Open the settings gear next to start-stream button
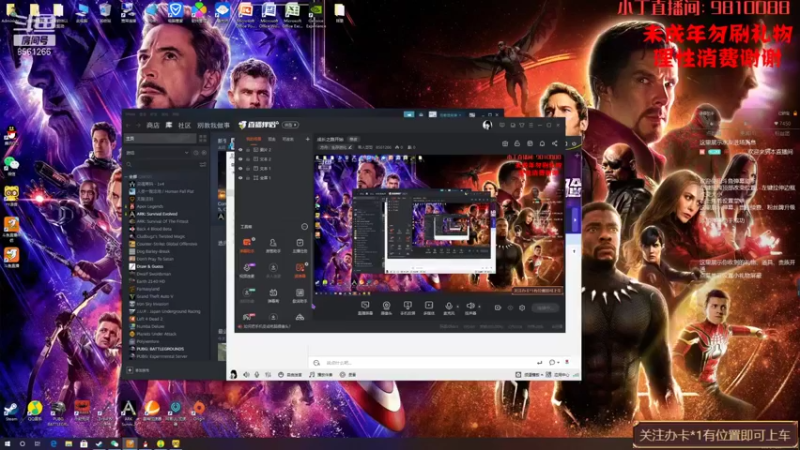 [522, 308]
